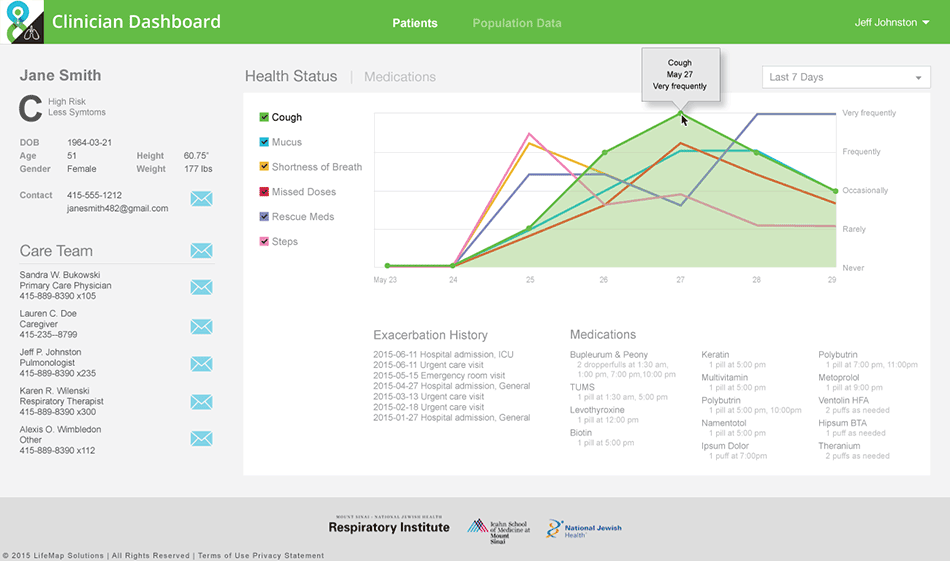Email Jeff P. Johnston envelope icon
This screenshot has height=561, width=950.
(201, 364)
